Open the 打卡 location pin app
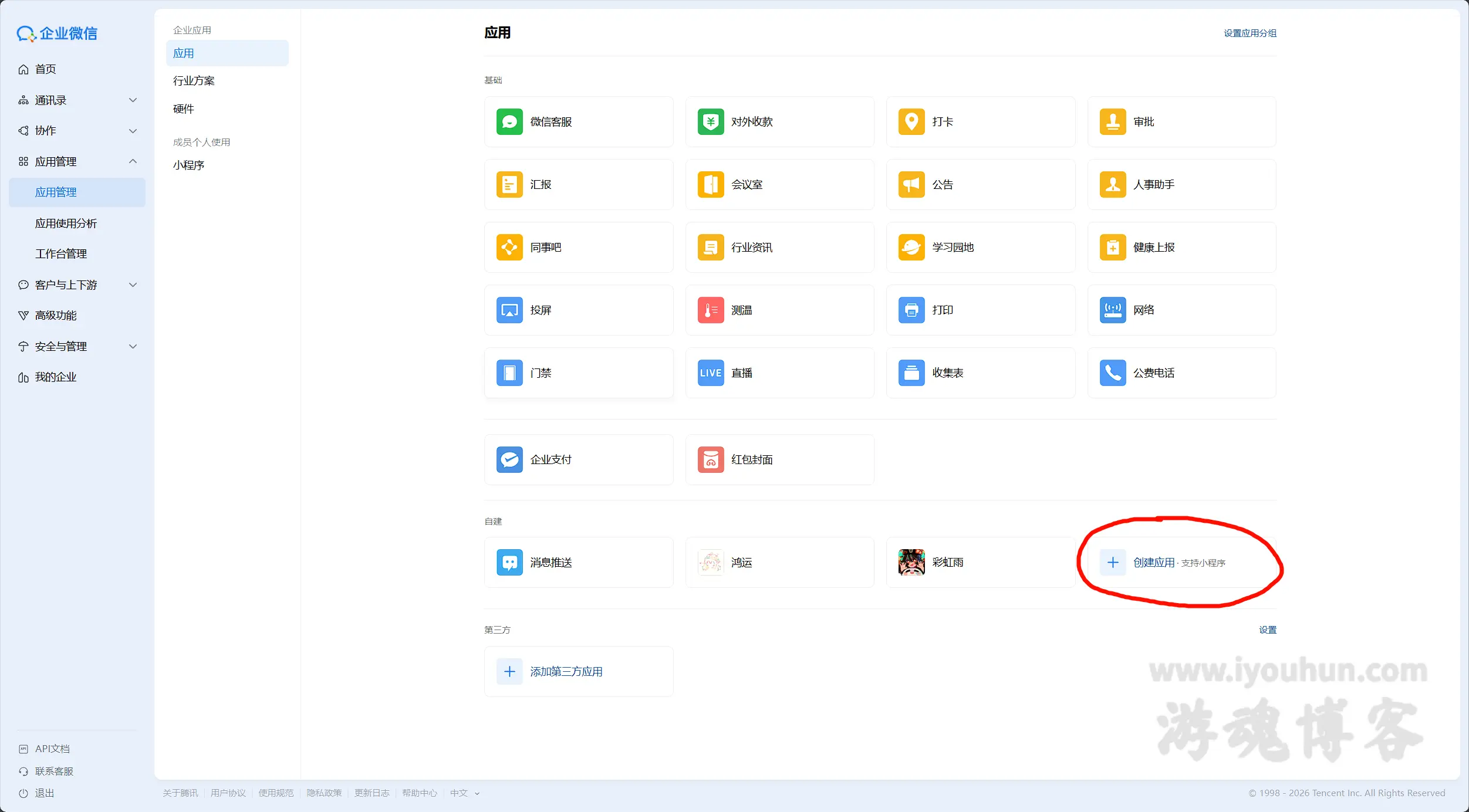 click(911, 122)
